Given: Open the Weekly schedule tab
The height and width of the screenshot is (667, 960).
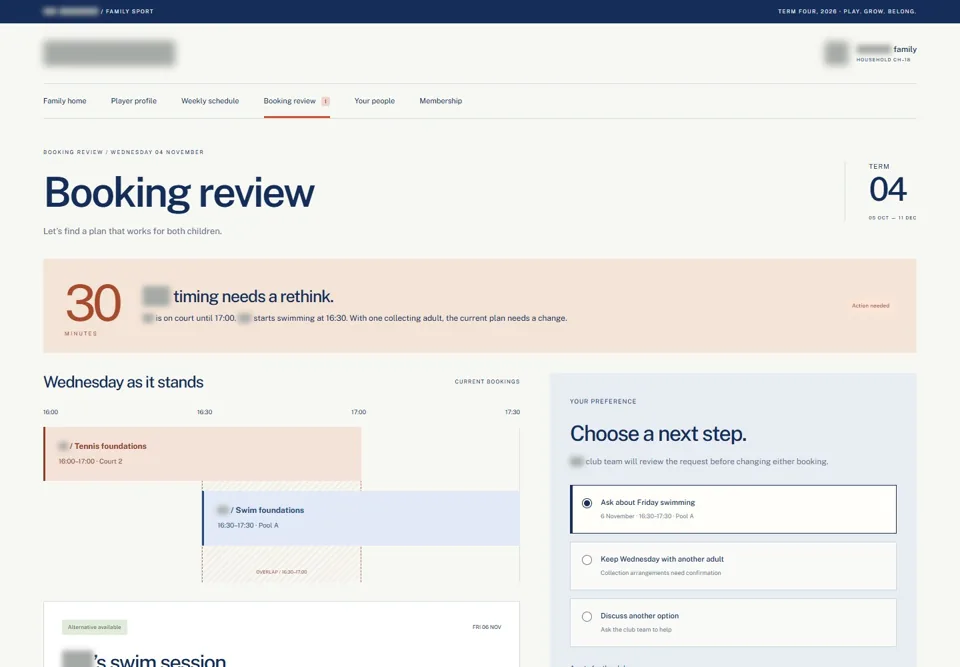Looking at the screenshot, I should point(210,101).
